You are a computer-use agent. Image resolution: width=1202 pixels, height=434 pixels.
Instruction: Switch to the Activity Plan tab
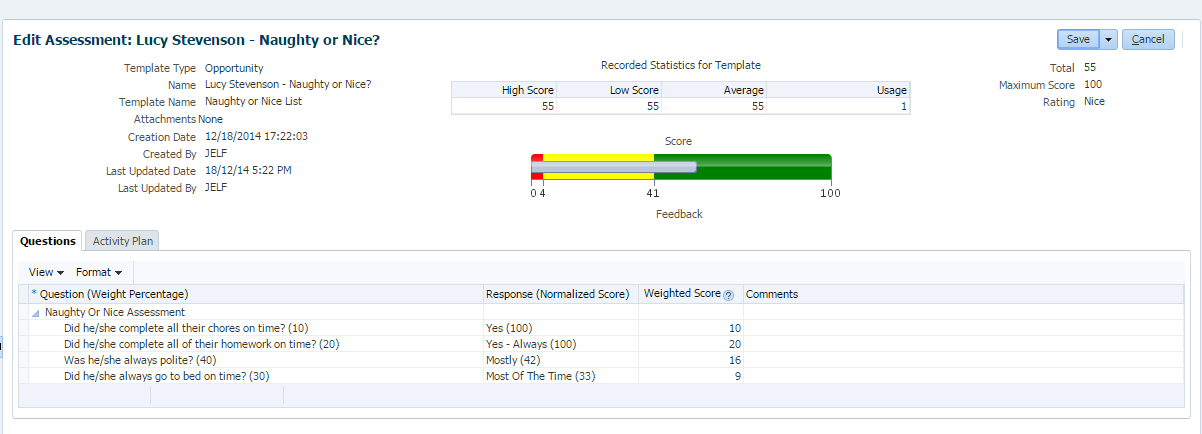121,241
